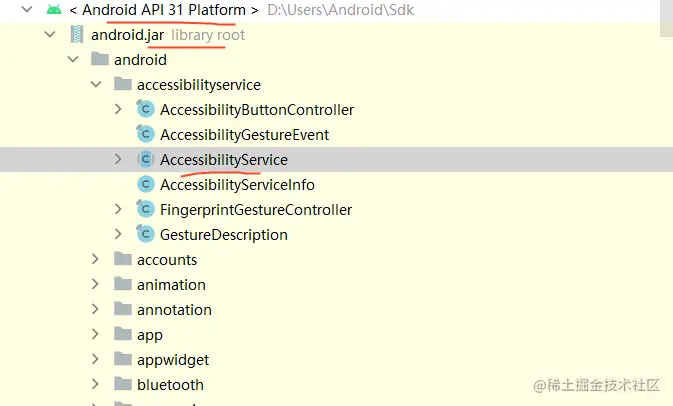Click the bluetooth package folder icon
The height and width of the screenshot is (406, 673).
123,385
